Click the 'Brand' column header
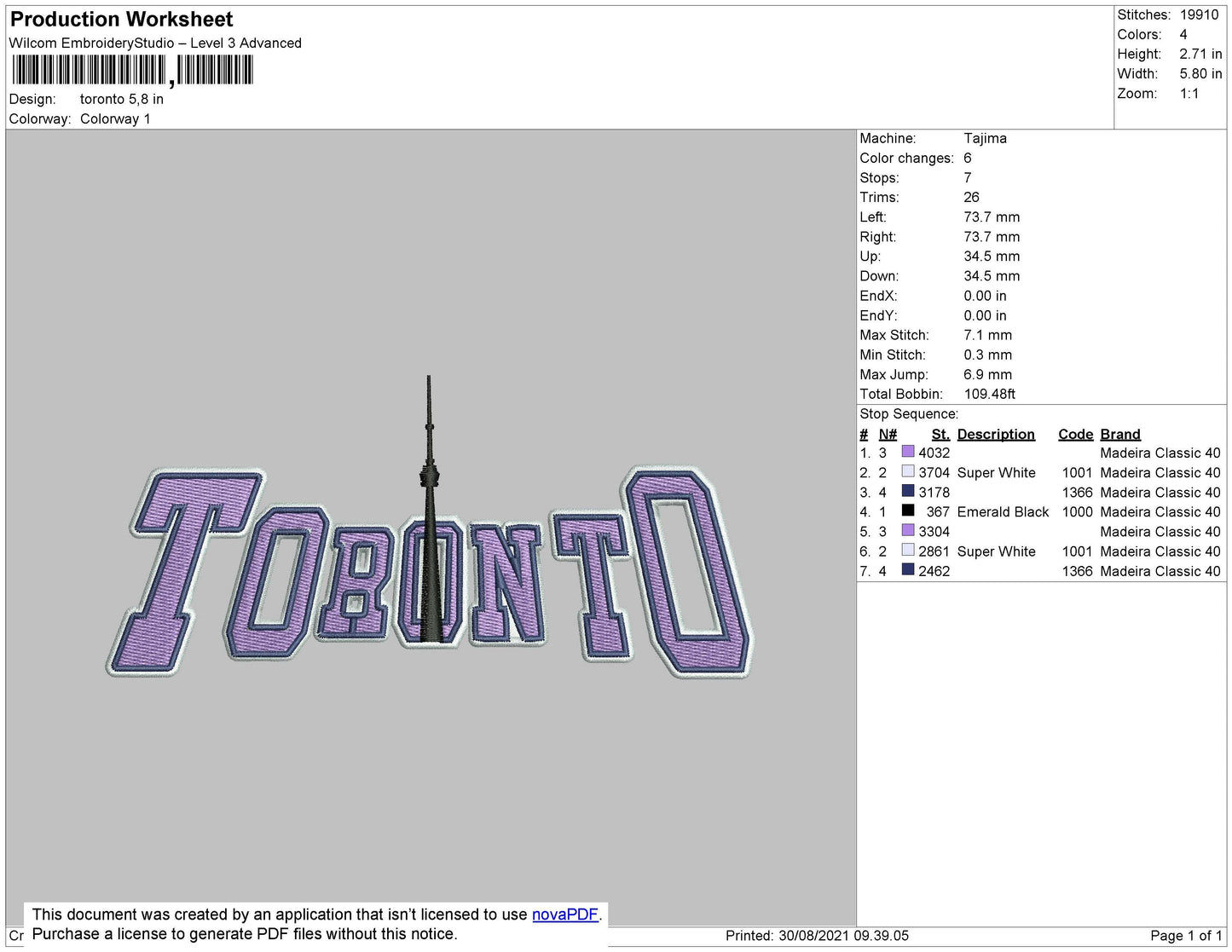1232x952 pixels. [1120, 434]
